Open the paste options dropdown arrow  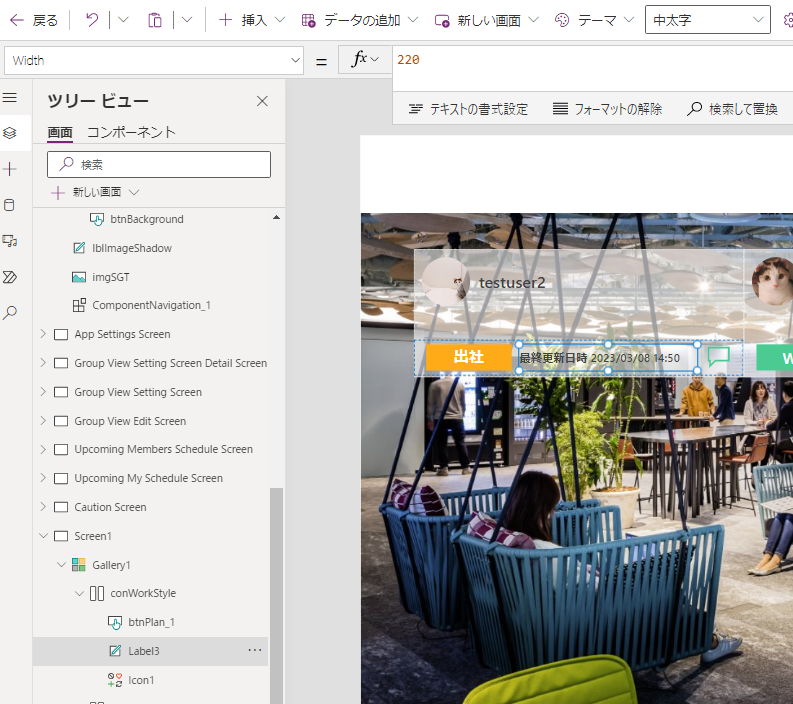[x=187, y=20]
